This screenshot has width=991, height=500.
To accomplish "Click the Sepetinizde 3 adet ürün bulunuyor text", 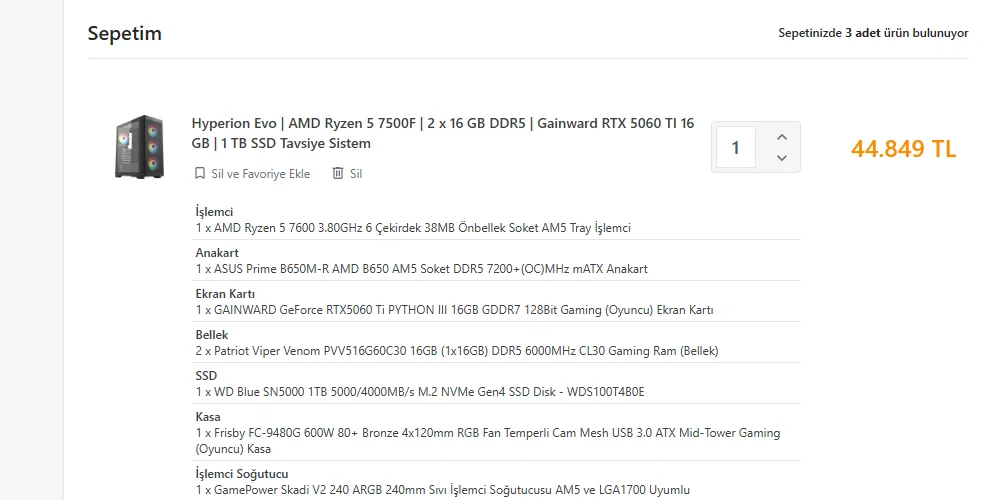I will [873, 33].
